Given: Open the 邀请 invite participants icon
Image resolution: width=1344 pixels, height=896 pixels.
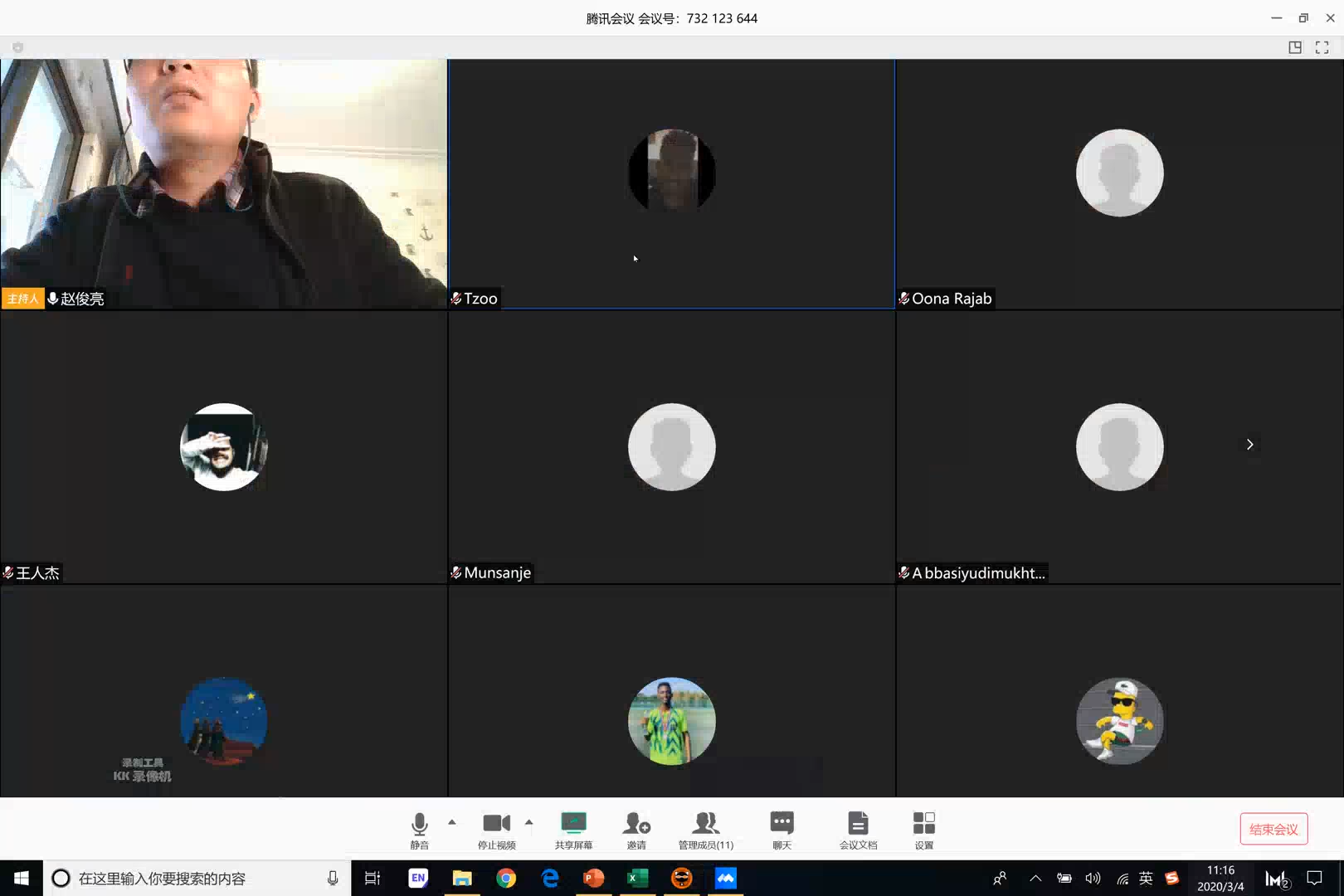Looking at the screenshot, I should point(636,829).
